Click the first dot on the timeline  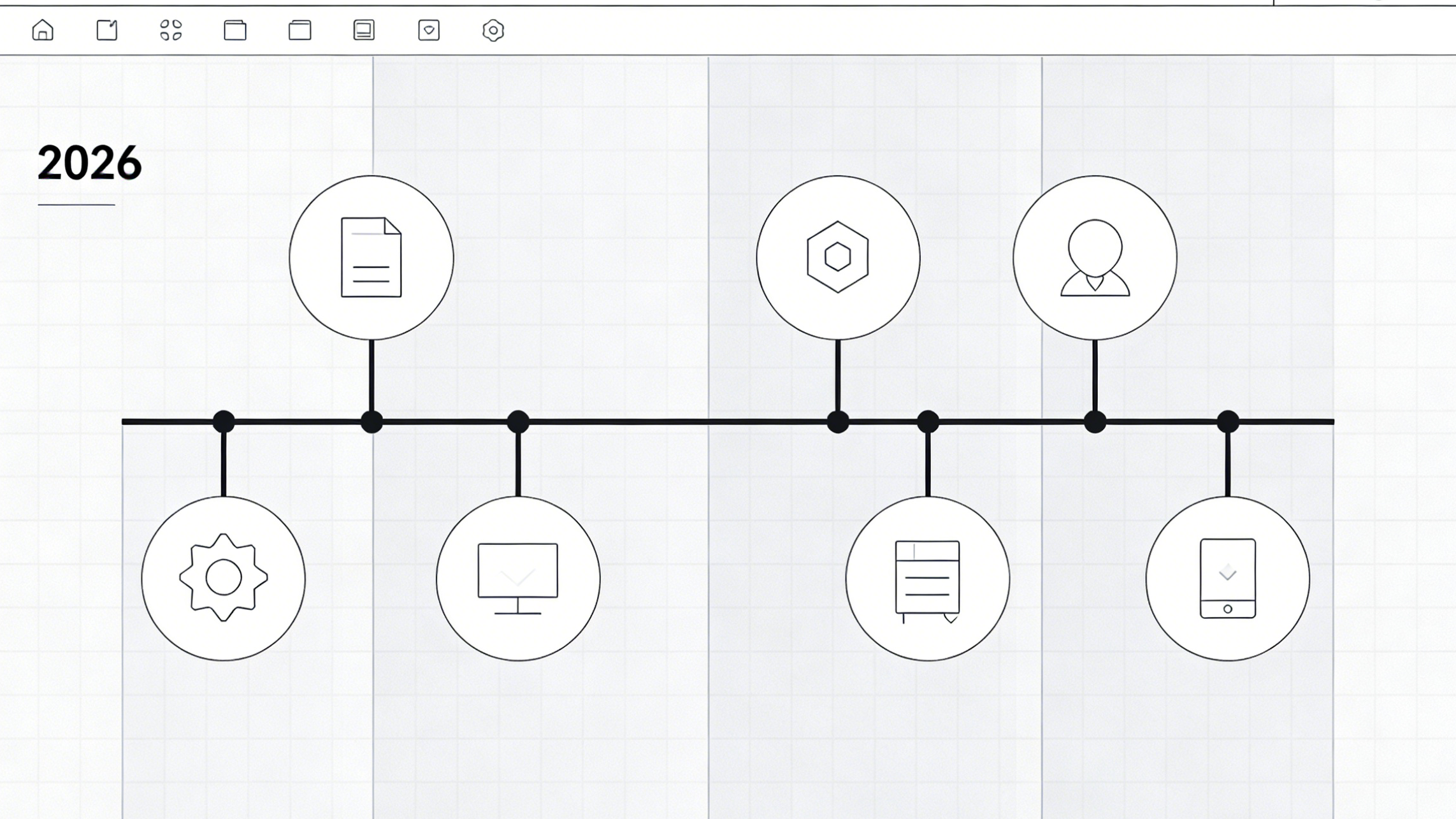coord(224,421)
